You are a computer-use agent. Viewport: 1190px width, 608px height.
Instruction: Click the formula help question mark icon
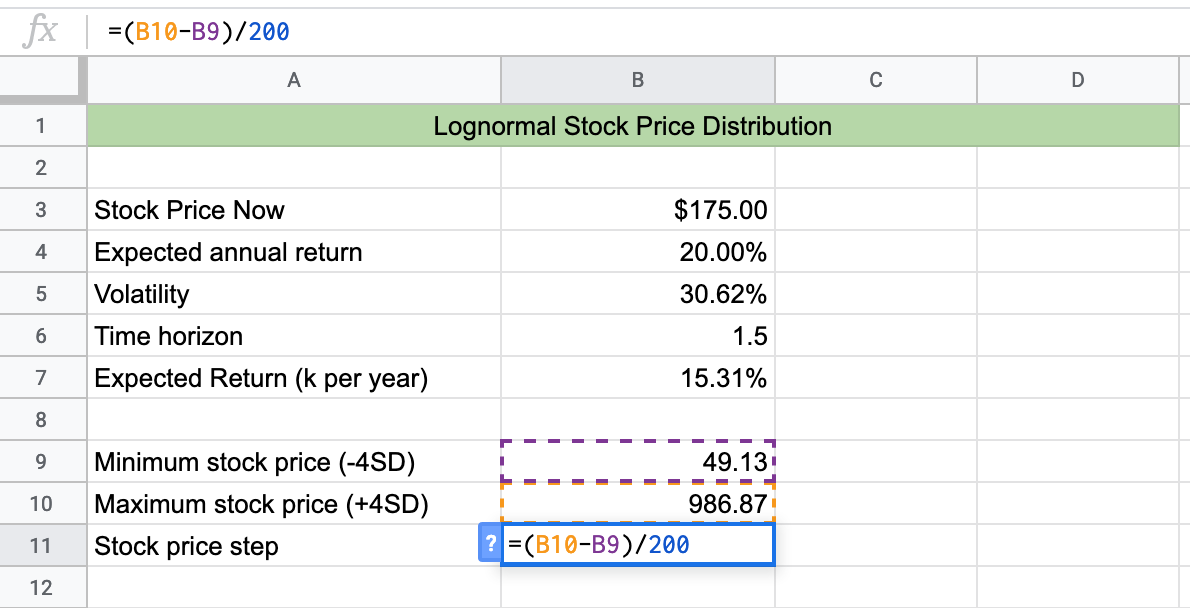tap(490, 543)
